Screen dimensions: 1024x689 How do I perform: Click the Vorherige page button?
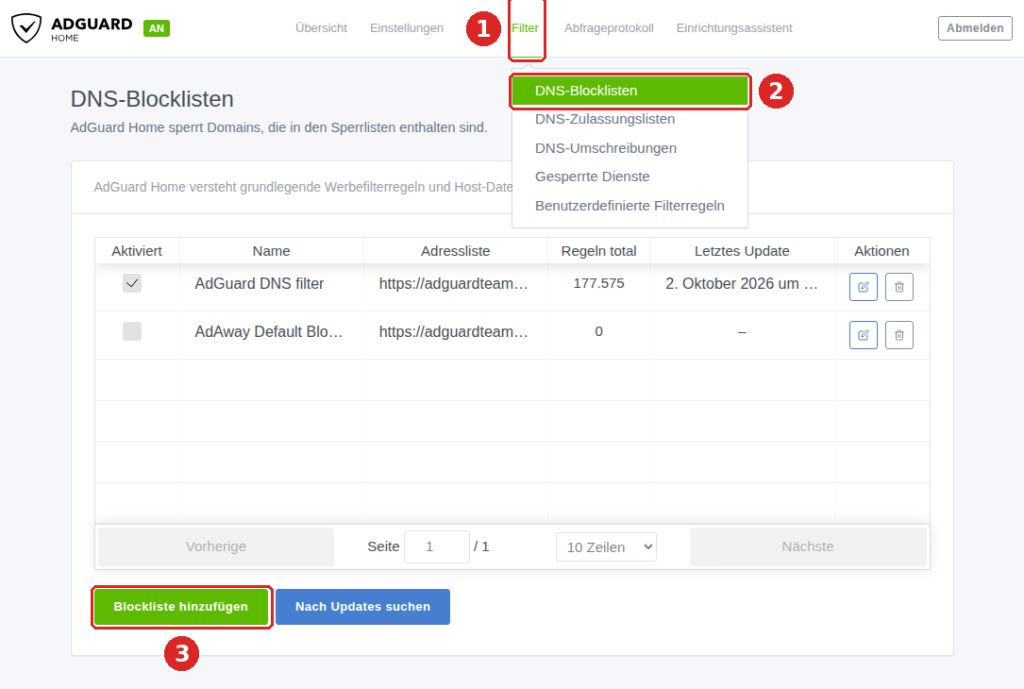point(216,547)
